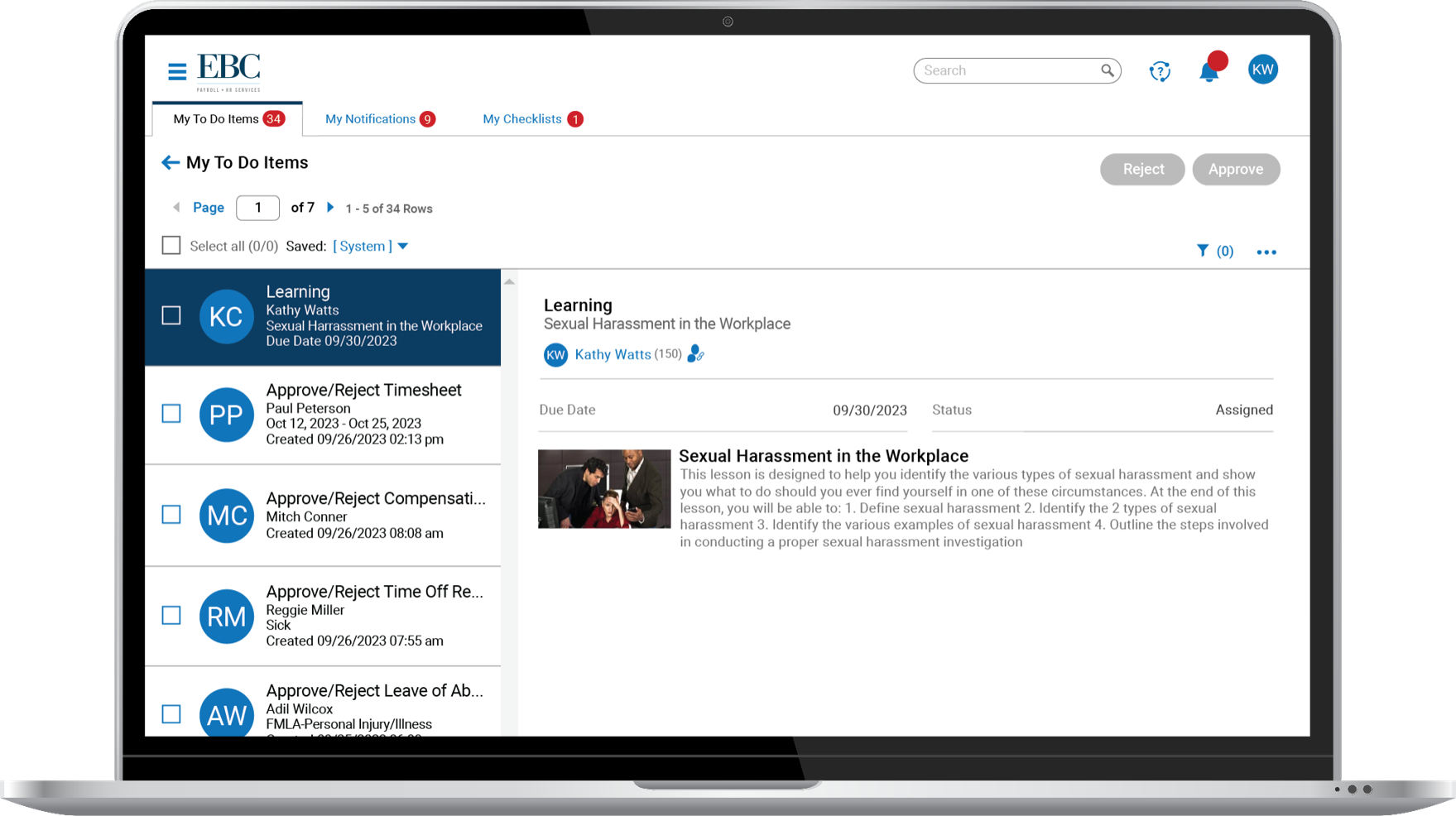This screenshot has width=1456, height=816.
Task: Open Kathy Watts's profile link
Action: [613, 354]
